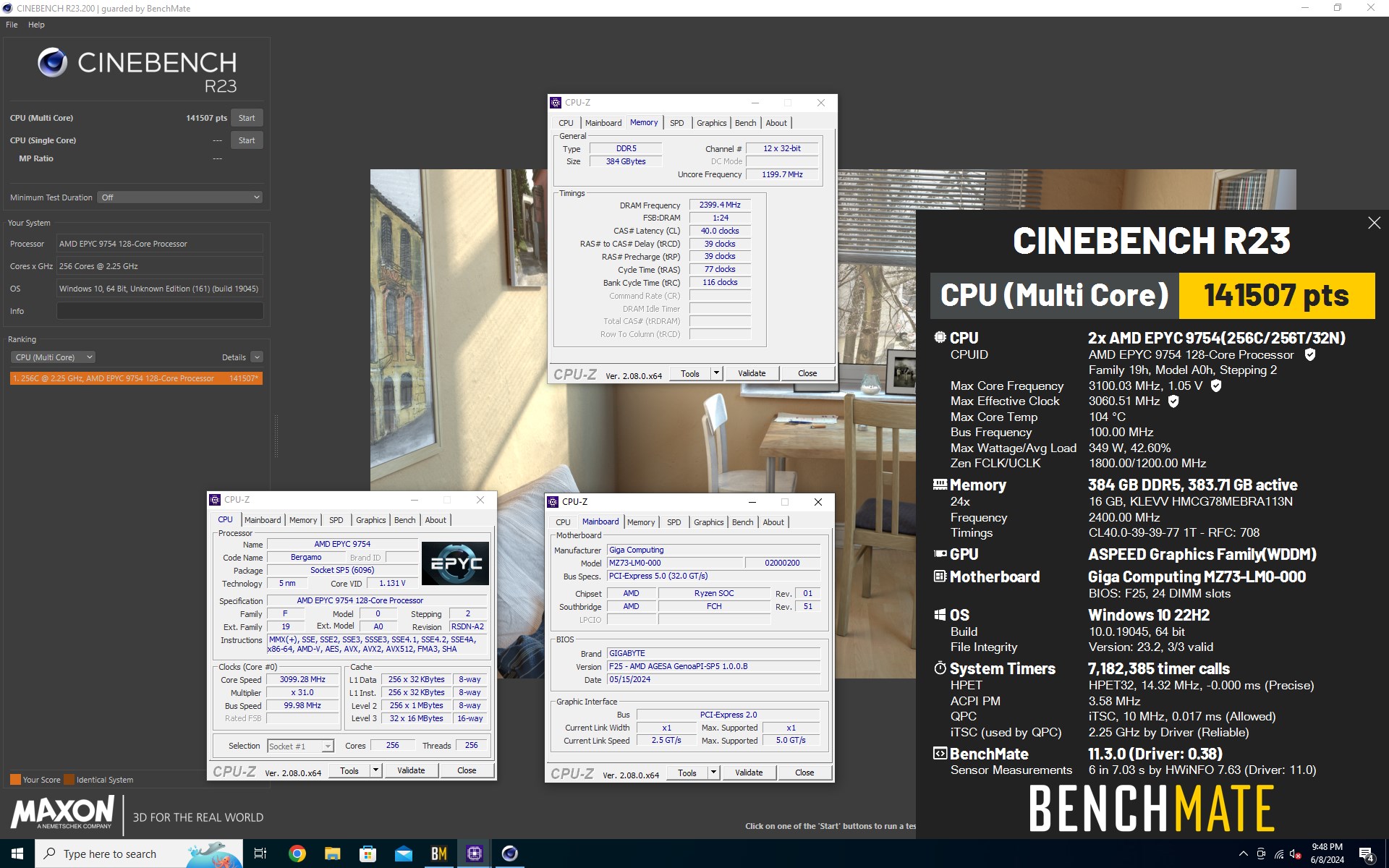Click the orange Your Score legend swatch

(x=15, y=780)
